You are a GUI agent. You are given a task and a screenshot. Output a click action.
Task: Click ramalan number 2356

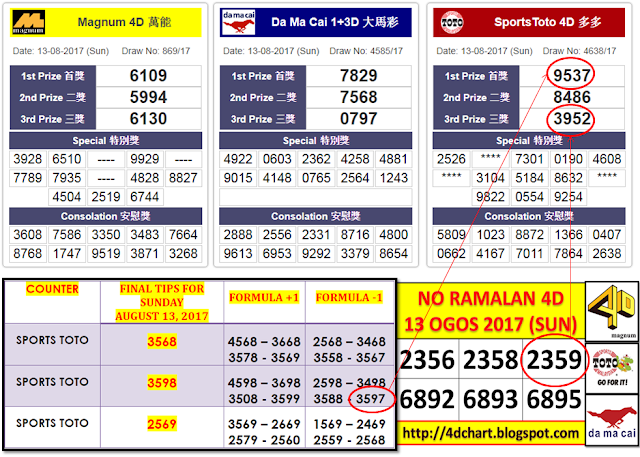point(427,360)
